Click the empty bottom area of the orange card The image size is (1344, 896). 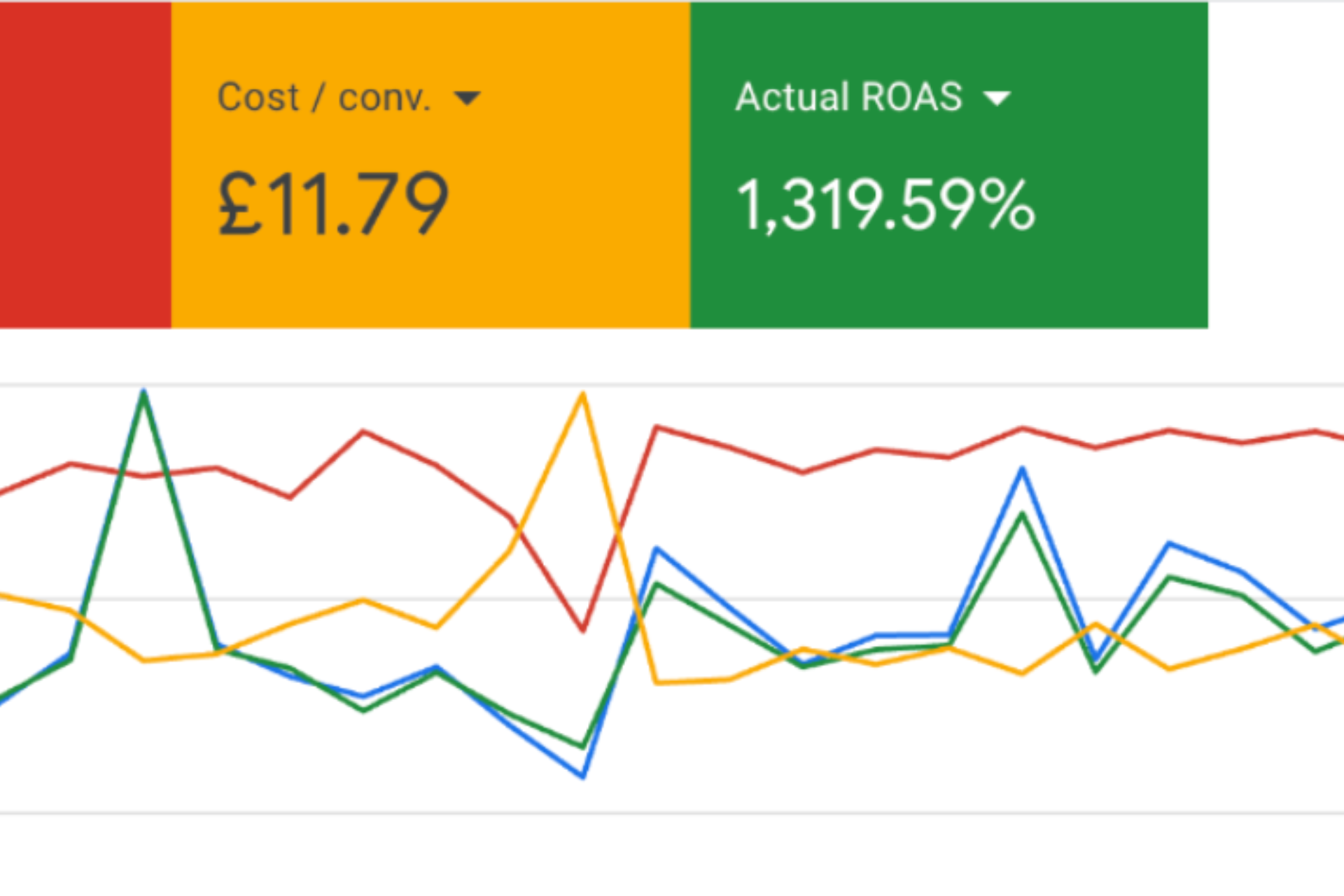(x=430, y=287)
